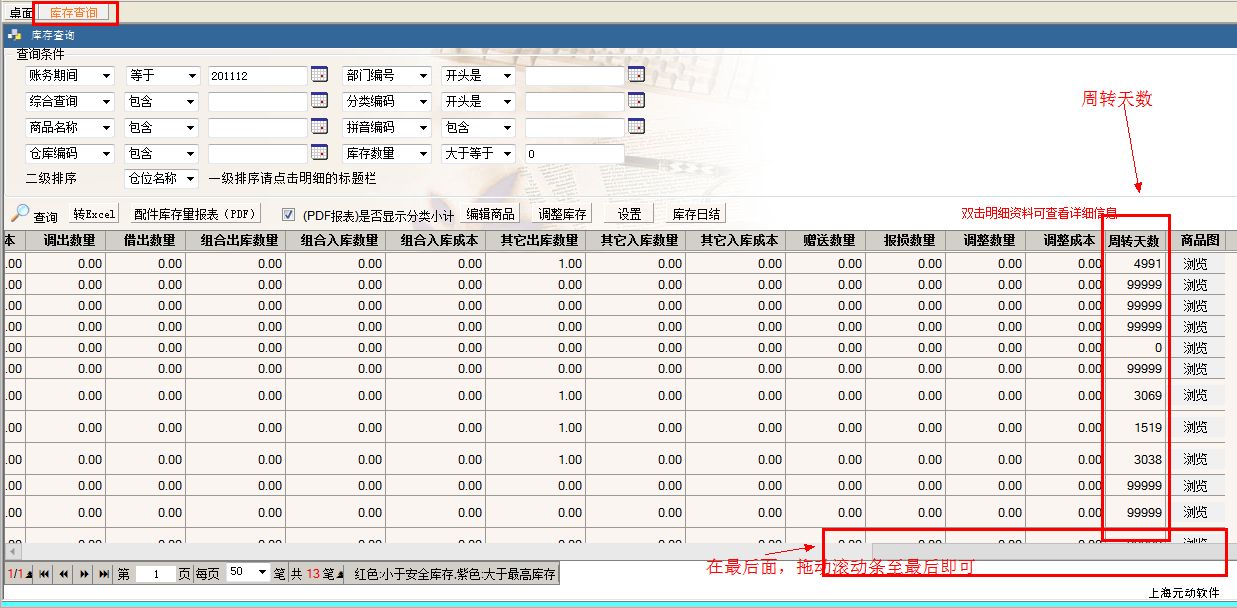
Task: Open the per-page count dropdown showing 50
Action: [263, 573]
